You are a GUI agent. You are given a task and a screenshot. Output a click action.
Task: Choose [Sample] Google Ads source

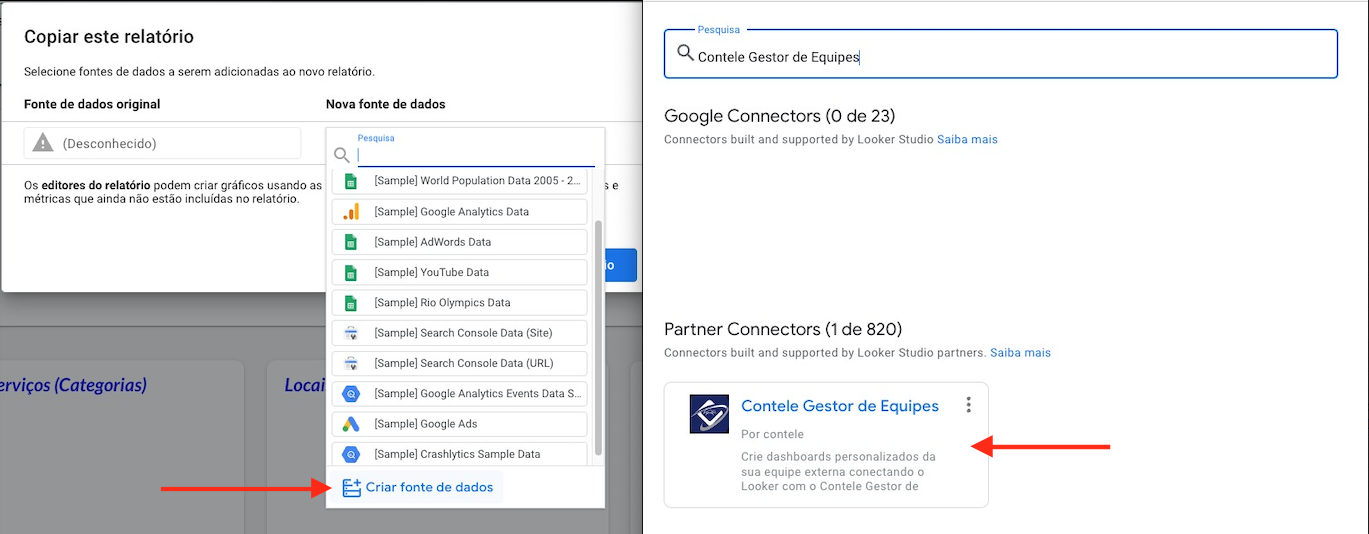459,424
